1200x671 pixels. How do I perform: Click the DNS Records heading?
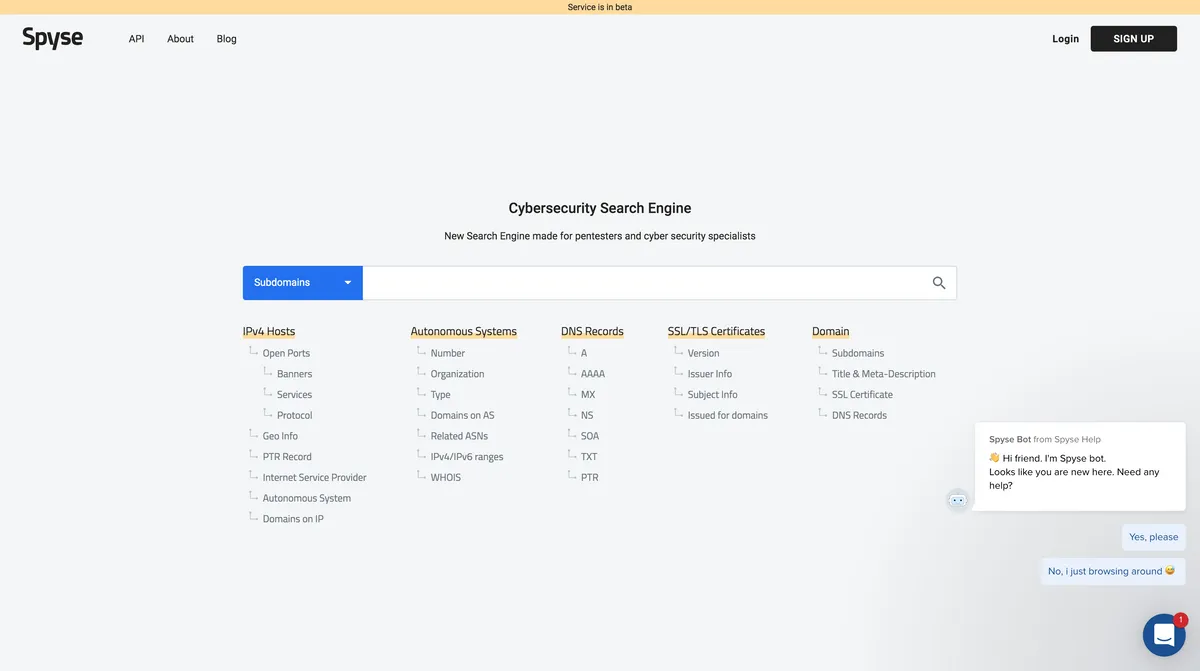pos(592,331)
